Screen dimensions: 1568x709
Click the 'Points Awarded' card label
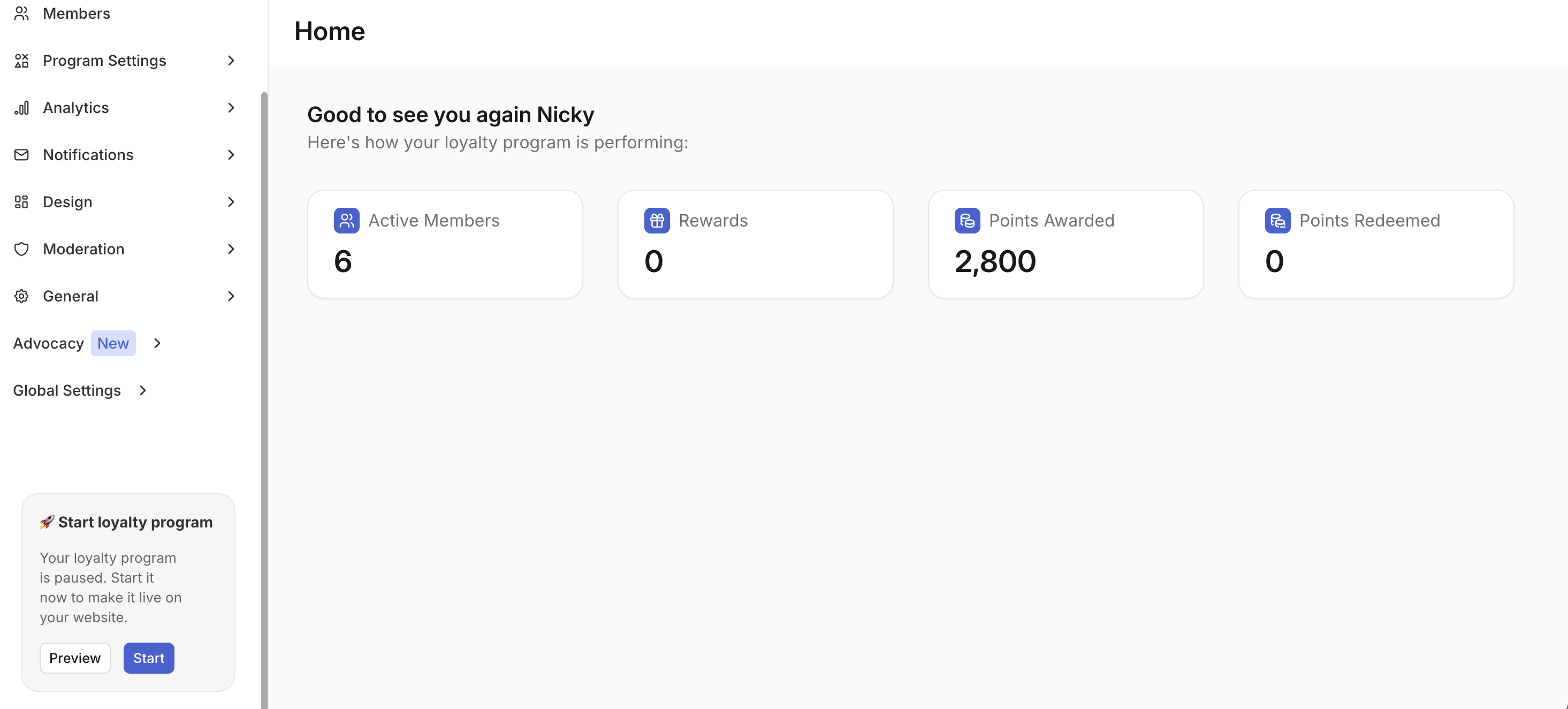(1052, 221)
